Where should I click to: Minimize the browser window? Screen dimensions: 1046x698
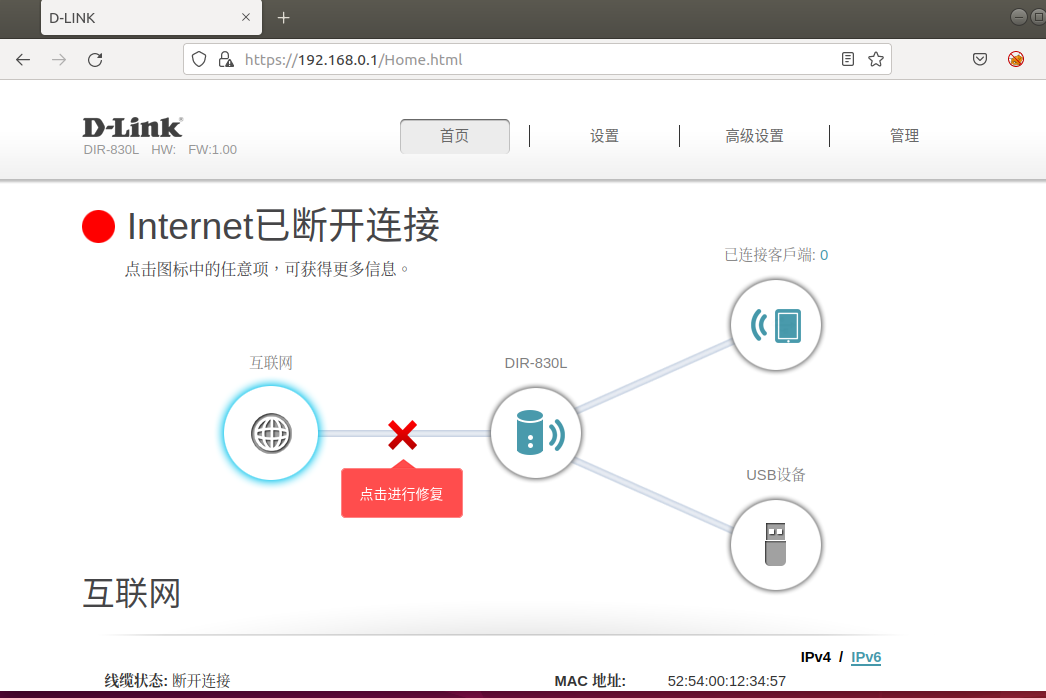click(1019, 17)
